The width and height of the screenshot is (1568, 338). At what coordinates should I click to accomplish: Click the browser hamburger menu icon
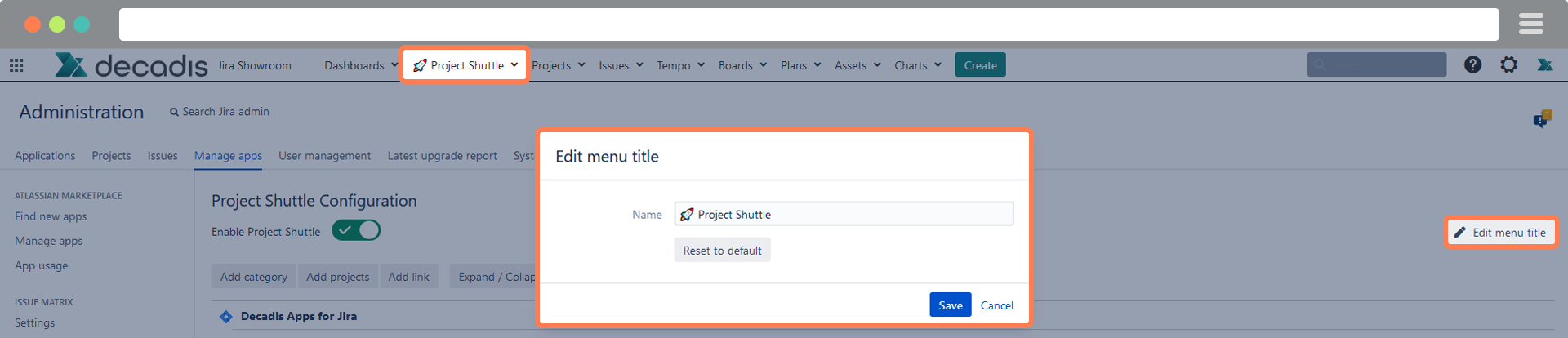pyautogui.click(x=1530, y=24)
